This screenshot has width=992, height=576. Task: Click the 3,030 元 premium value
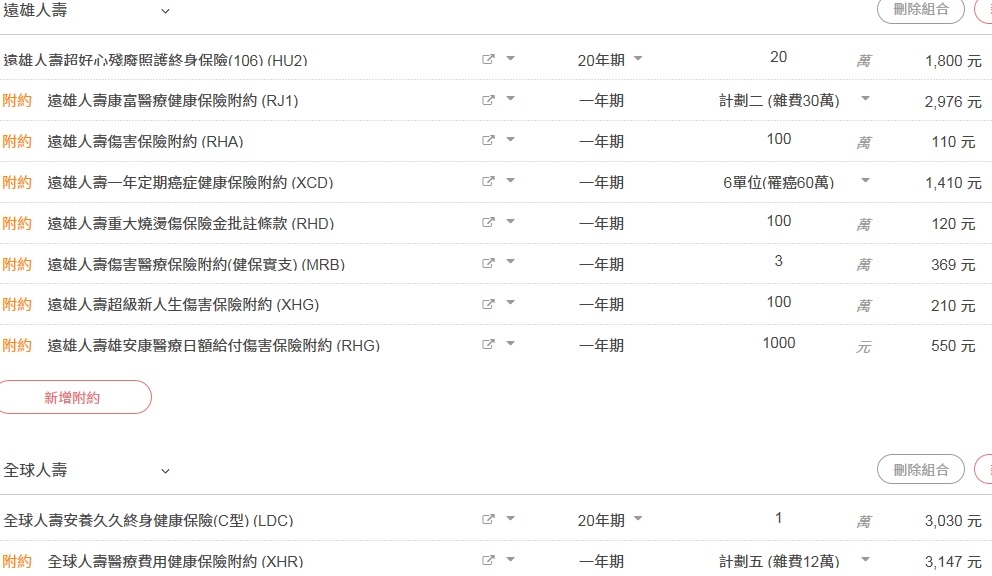click(x=953, y=521)
